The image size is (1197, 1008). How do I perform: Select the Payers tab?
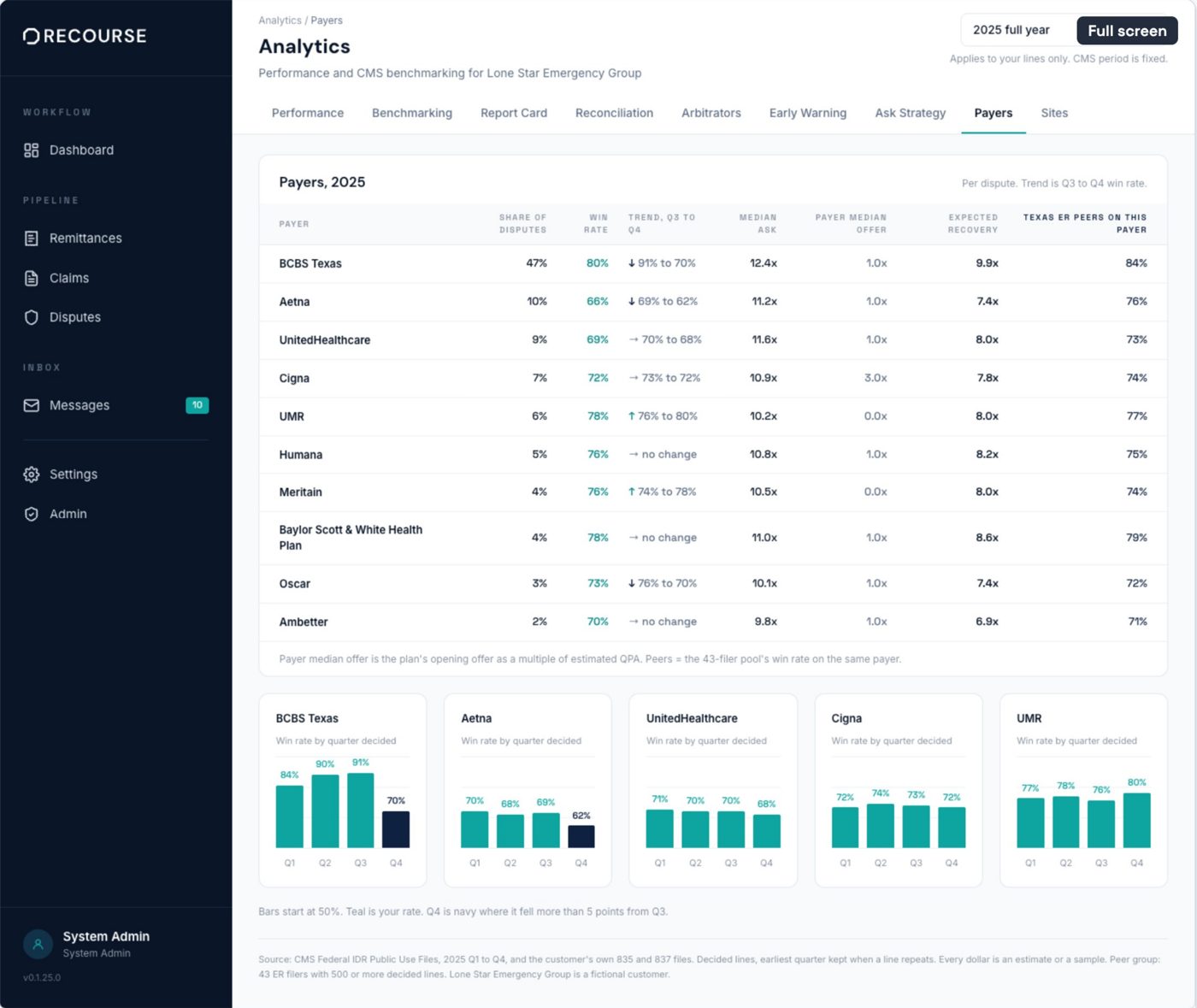tap(994, 113)
